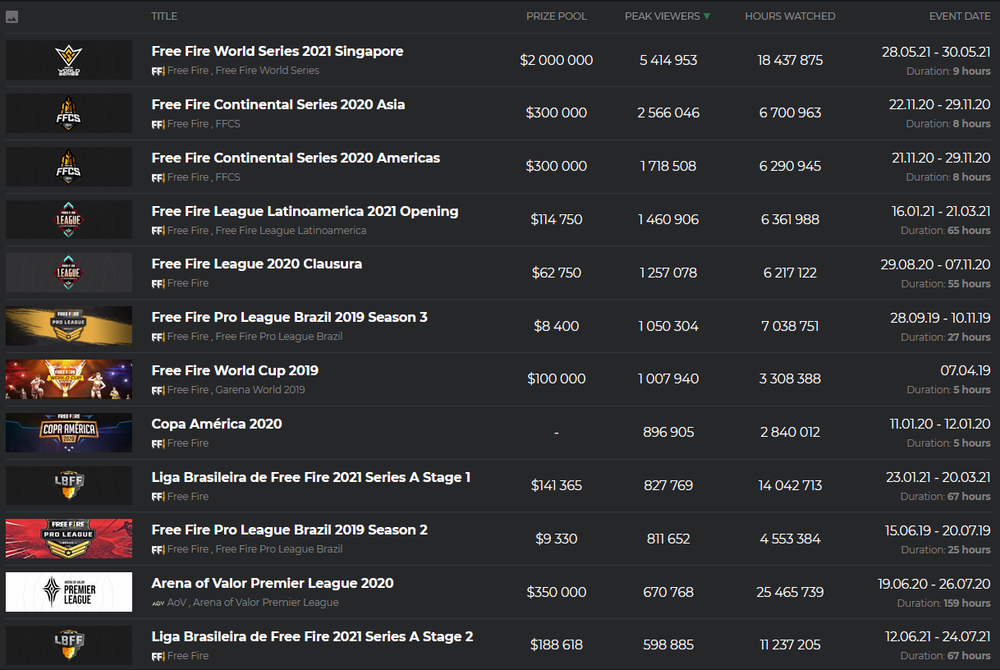Open Arena of Valor Premier League 2020
The width and height of the screenshot is (1000, 670).
(x=272, y=583)
